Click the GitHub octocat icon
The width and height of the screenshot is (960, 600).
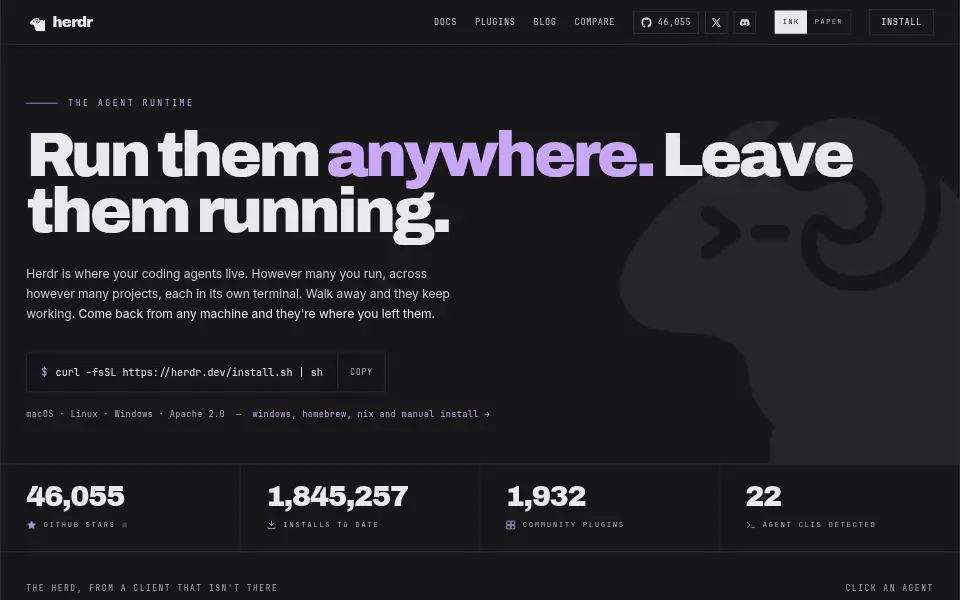(x=646, y=23)
